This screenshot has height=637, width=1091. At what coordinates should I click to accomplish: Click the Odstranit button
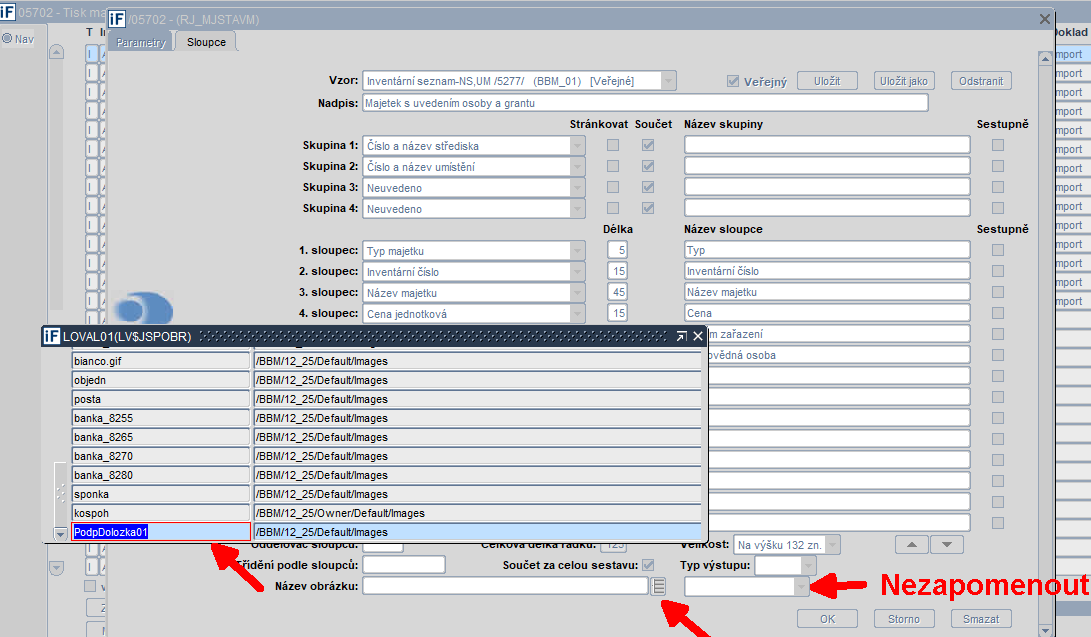pyautogui.click(x=981, y=81)
